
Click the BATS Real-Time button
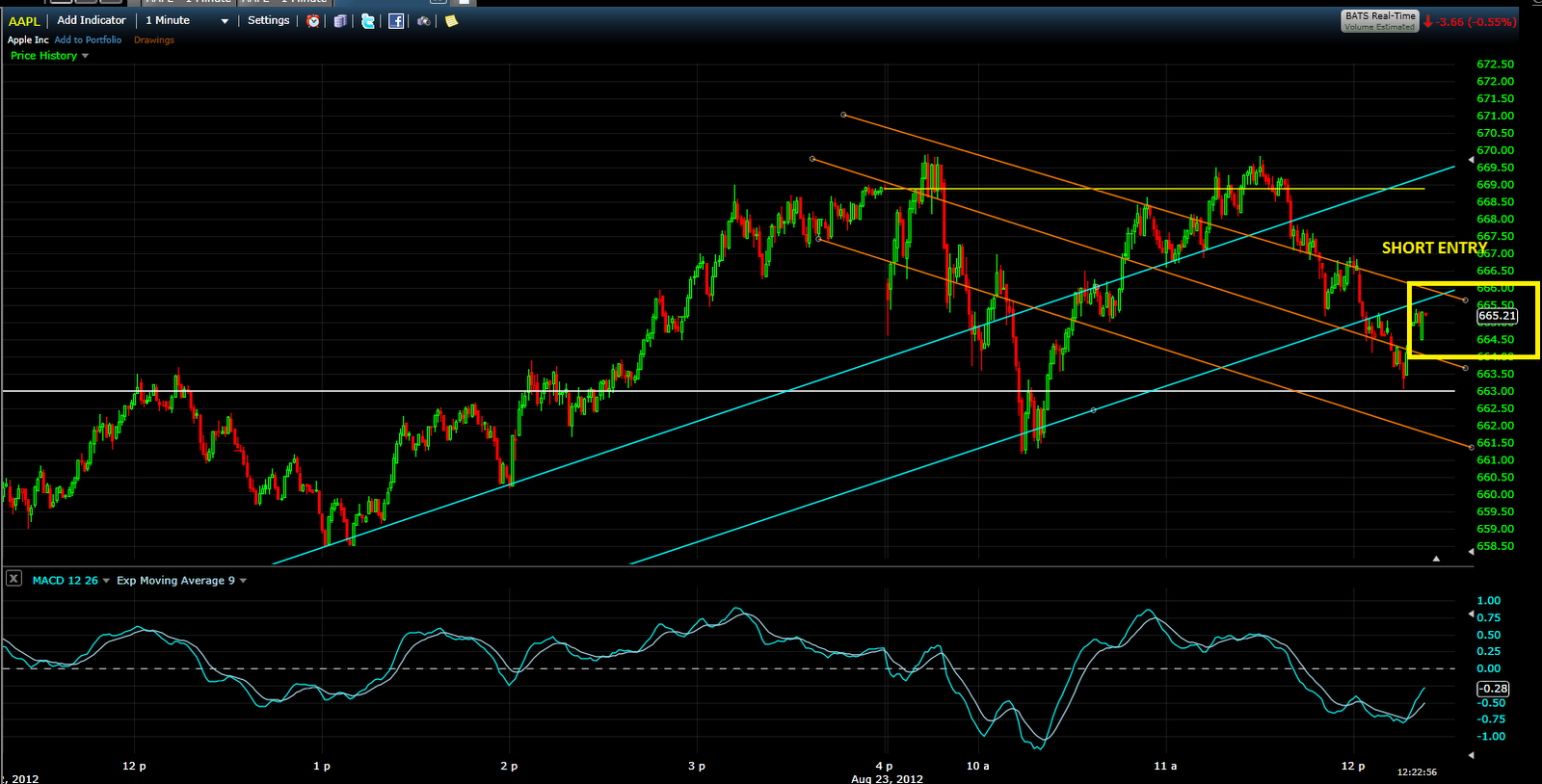(1380, 21)
